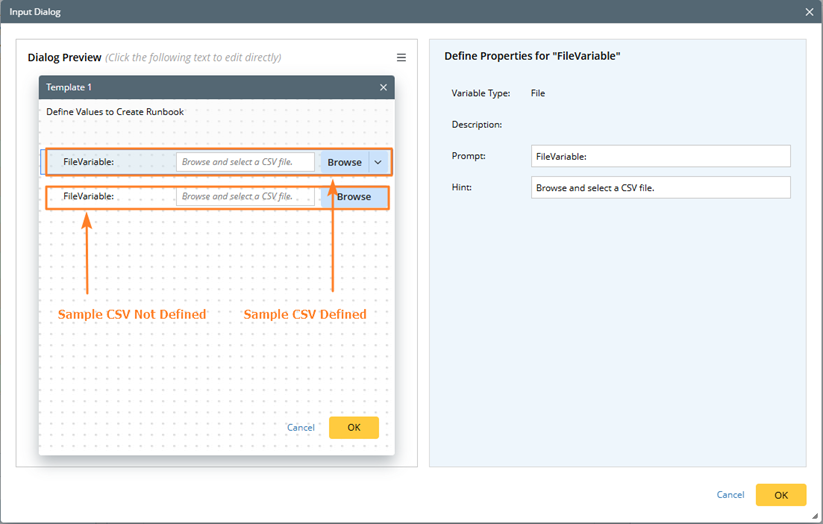Screen dimensions: 823x524
Task: Click Cancel link at bottom of Input Dialog
Action: pyautogui.click(x=730, y=495)
